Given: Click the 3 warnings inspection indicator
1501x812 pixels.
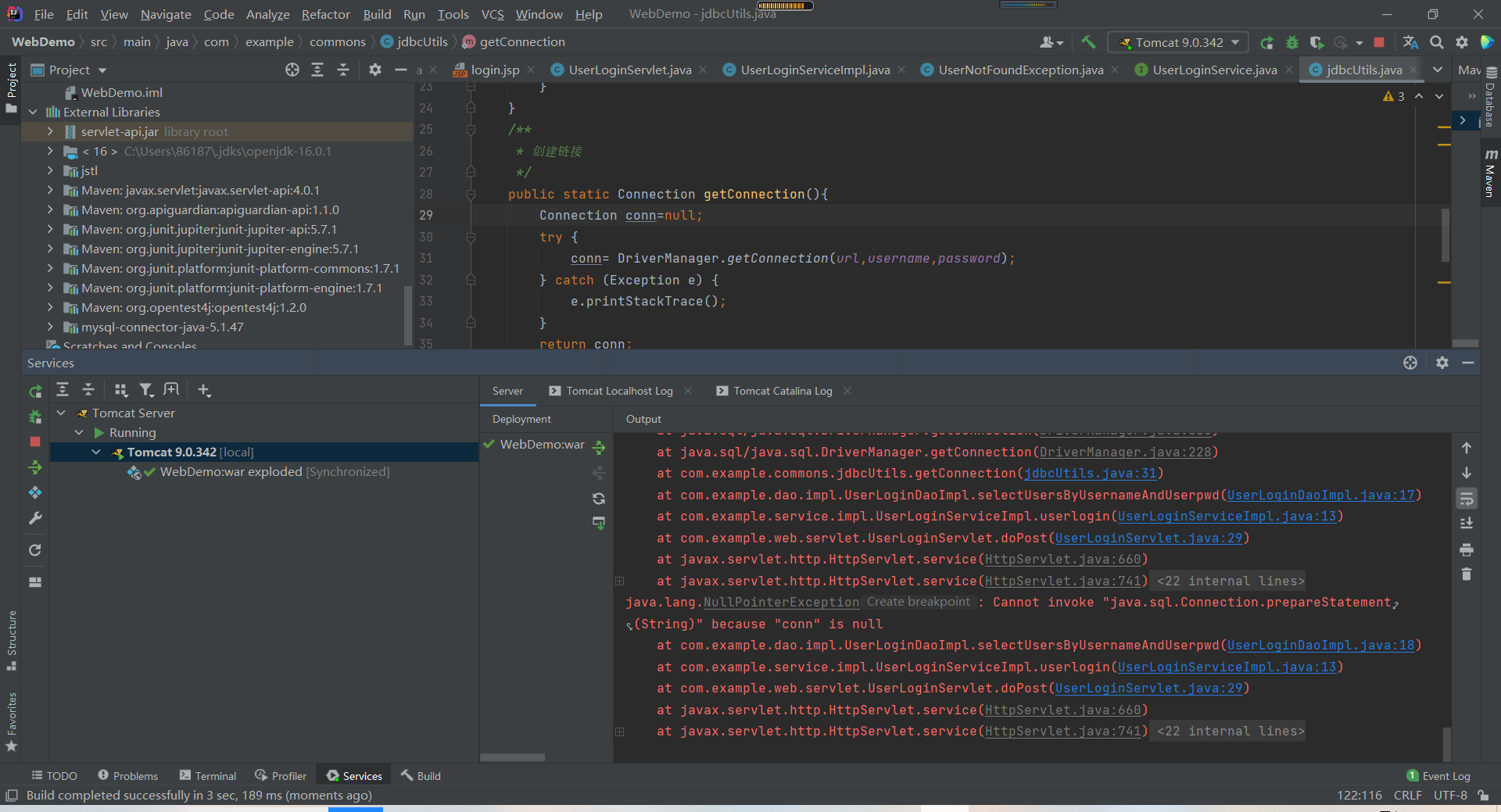Looking at the screenshot, I should 1394,96.
